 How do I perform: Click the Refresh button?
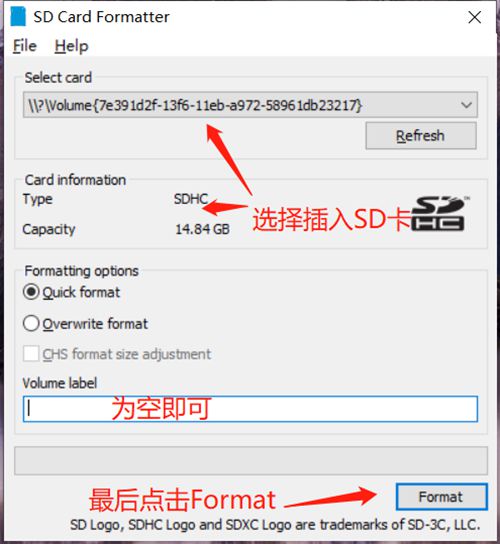(421, 136)
